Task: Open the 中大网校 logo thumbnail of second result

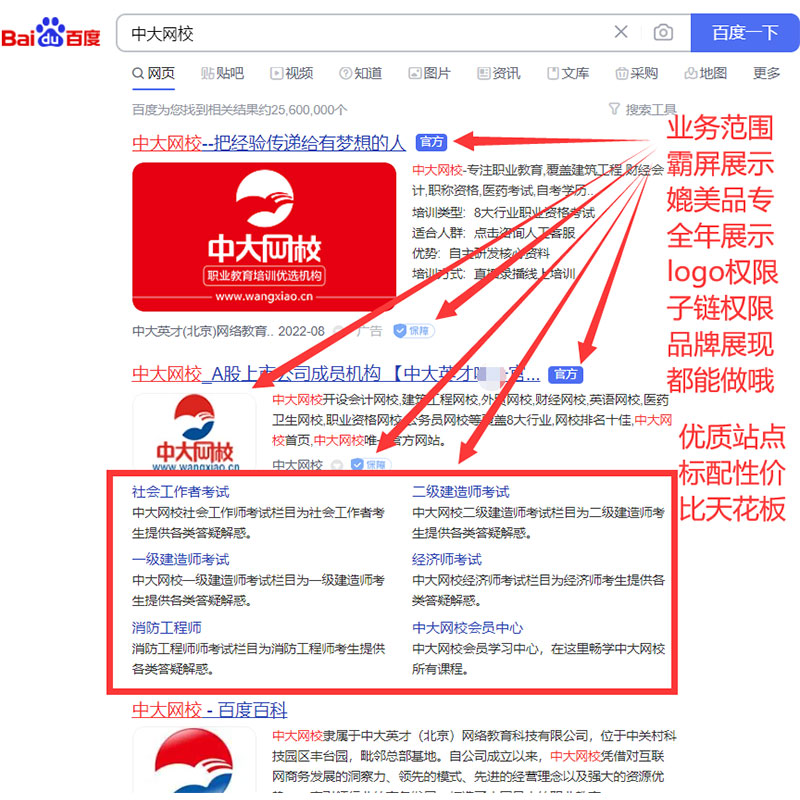Action: coord(194,432)
